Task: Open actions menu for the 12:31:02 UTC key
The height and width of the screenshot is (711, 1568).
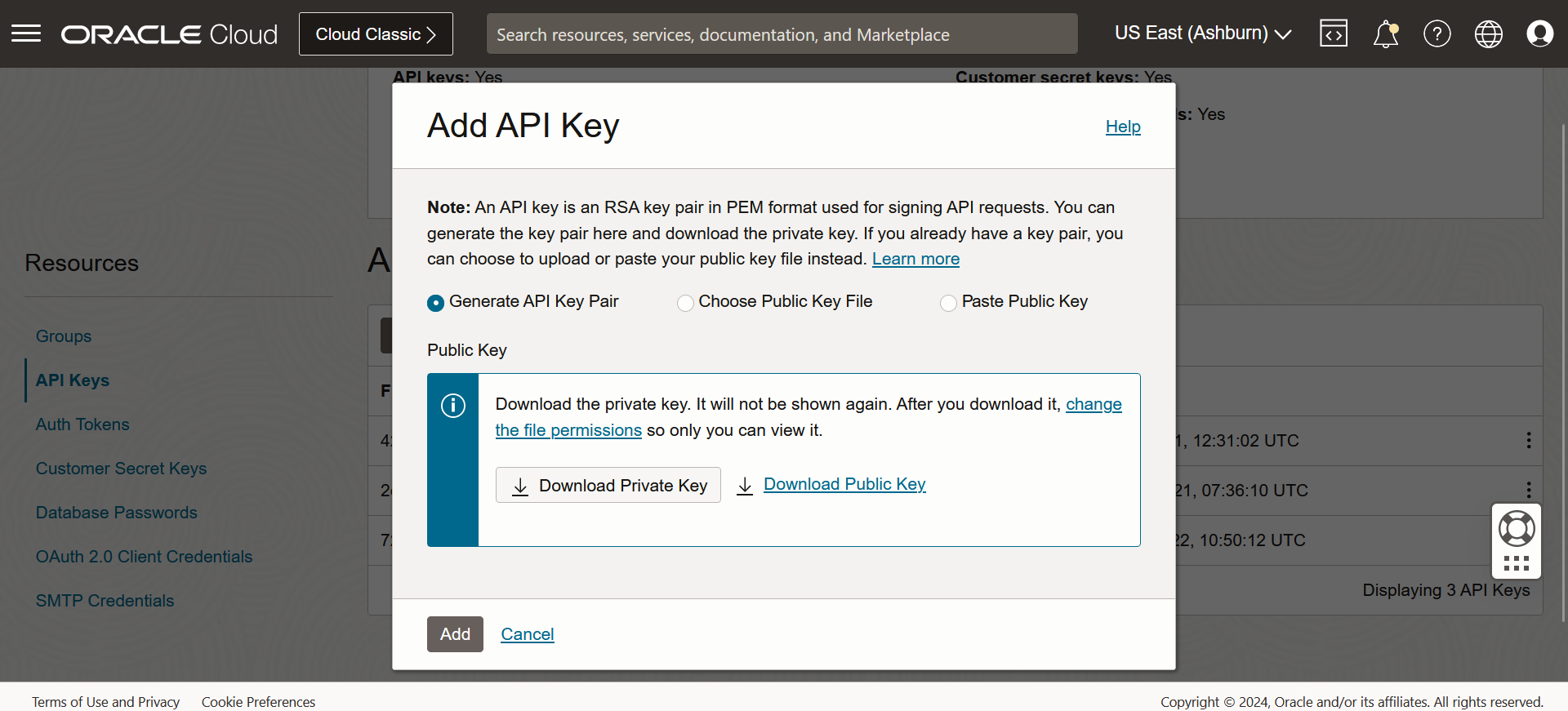Action: 1529,441
